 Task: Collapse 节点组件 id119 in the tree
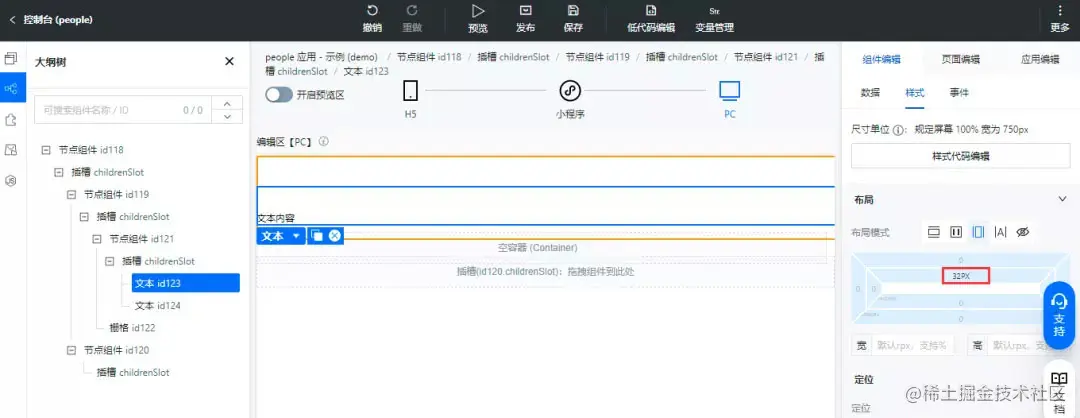pos(72,194)
